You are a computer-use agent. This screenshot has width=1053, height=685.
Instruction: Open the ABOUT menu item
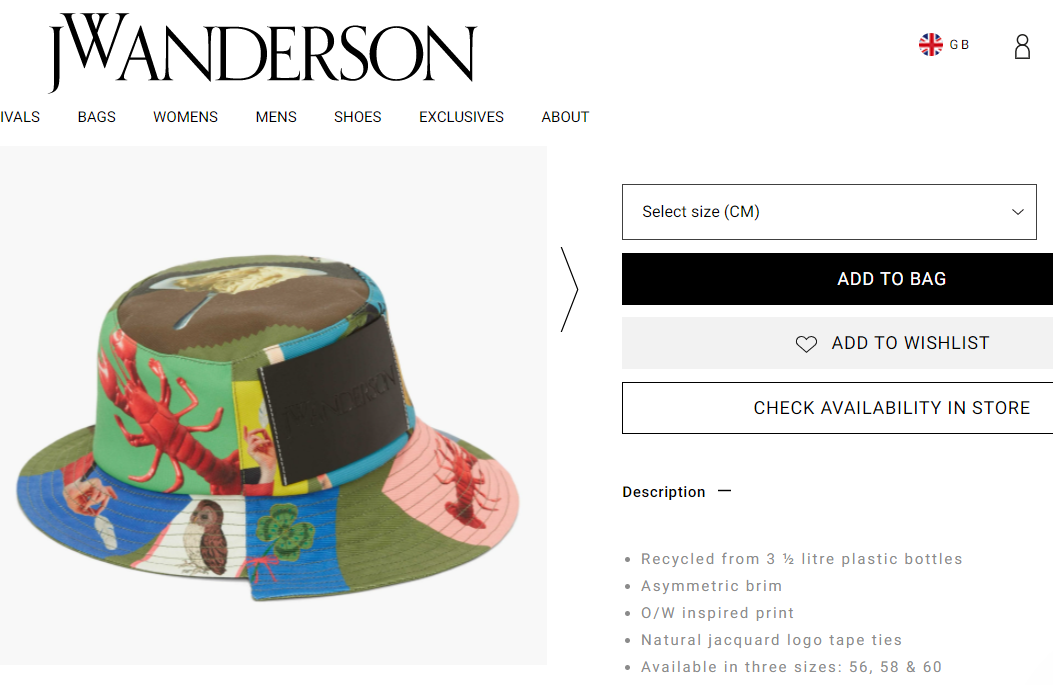click(x=565, y=117)
